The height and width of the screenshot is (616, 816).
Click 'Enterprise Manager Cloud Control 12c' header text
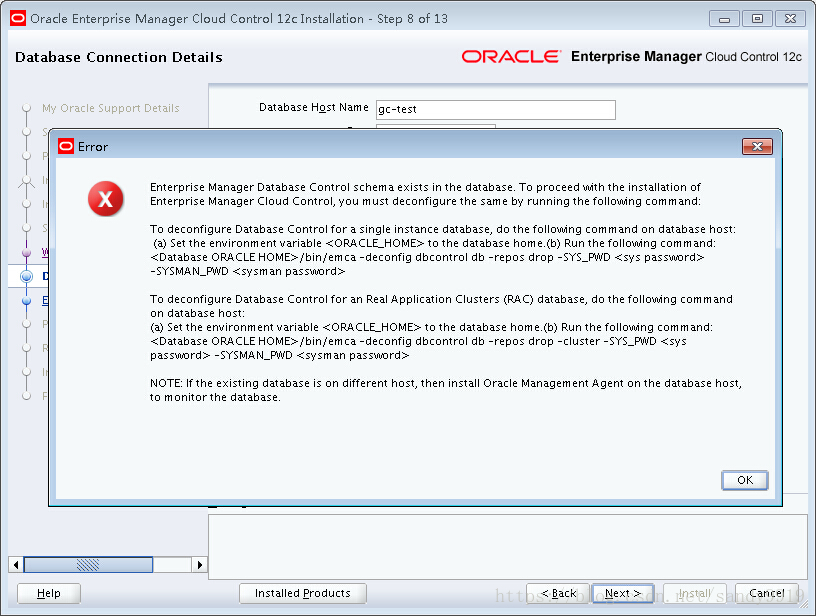click(686, 56)
